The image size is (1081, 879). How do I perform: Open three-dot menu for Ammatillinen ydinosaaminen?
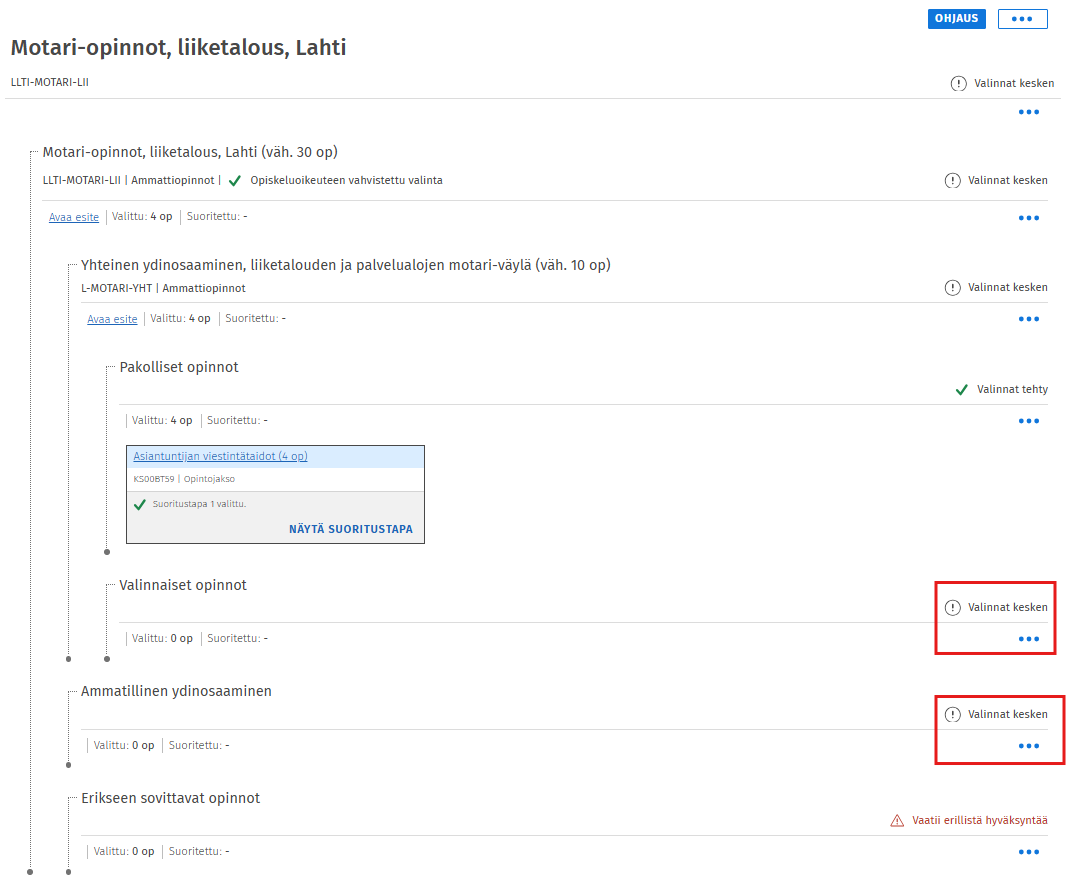click(1028, 746)
